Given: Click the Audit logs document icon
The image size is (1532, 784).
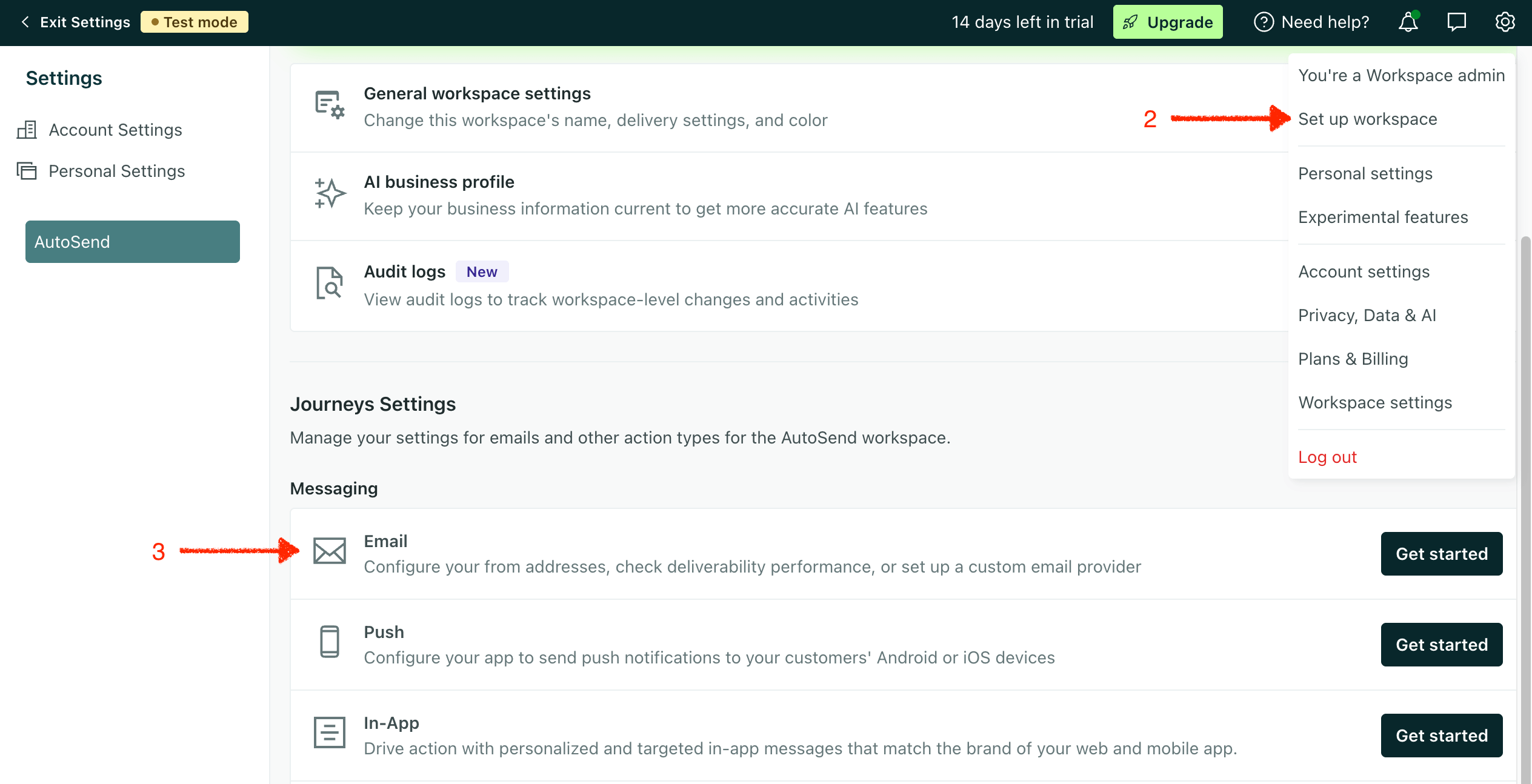Looking at the screenshot, I should [329, 283].
